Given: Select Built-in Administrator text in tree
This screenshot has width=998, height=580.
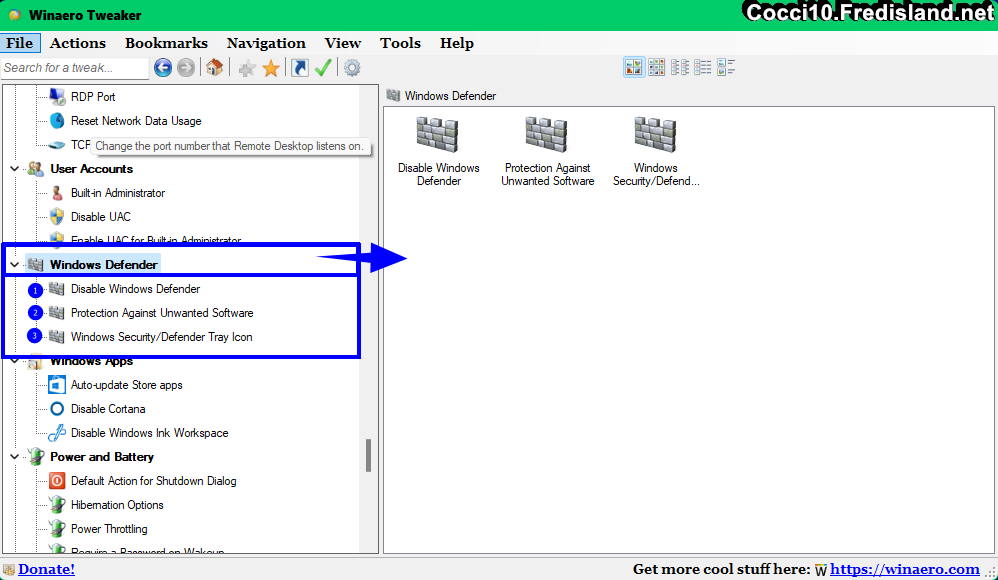Looking at the screenshot, I should [x=118, y=193].
